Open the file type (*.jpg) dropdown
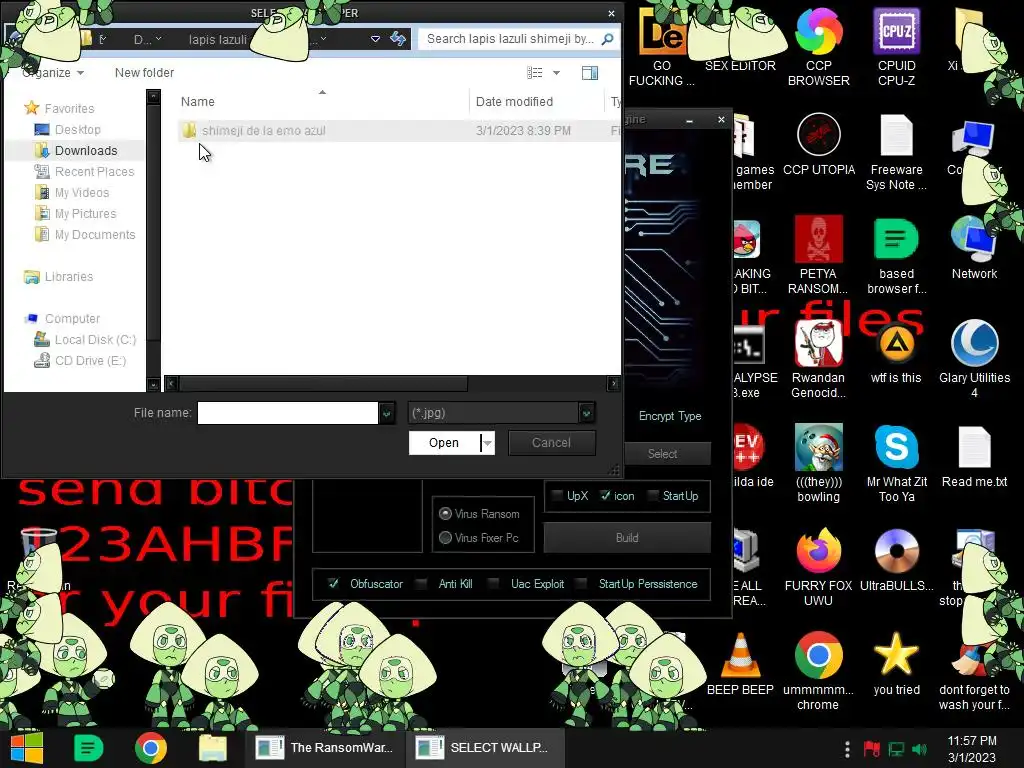The width and height of the screenshot is (1024, 768). point(586,413)
